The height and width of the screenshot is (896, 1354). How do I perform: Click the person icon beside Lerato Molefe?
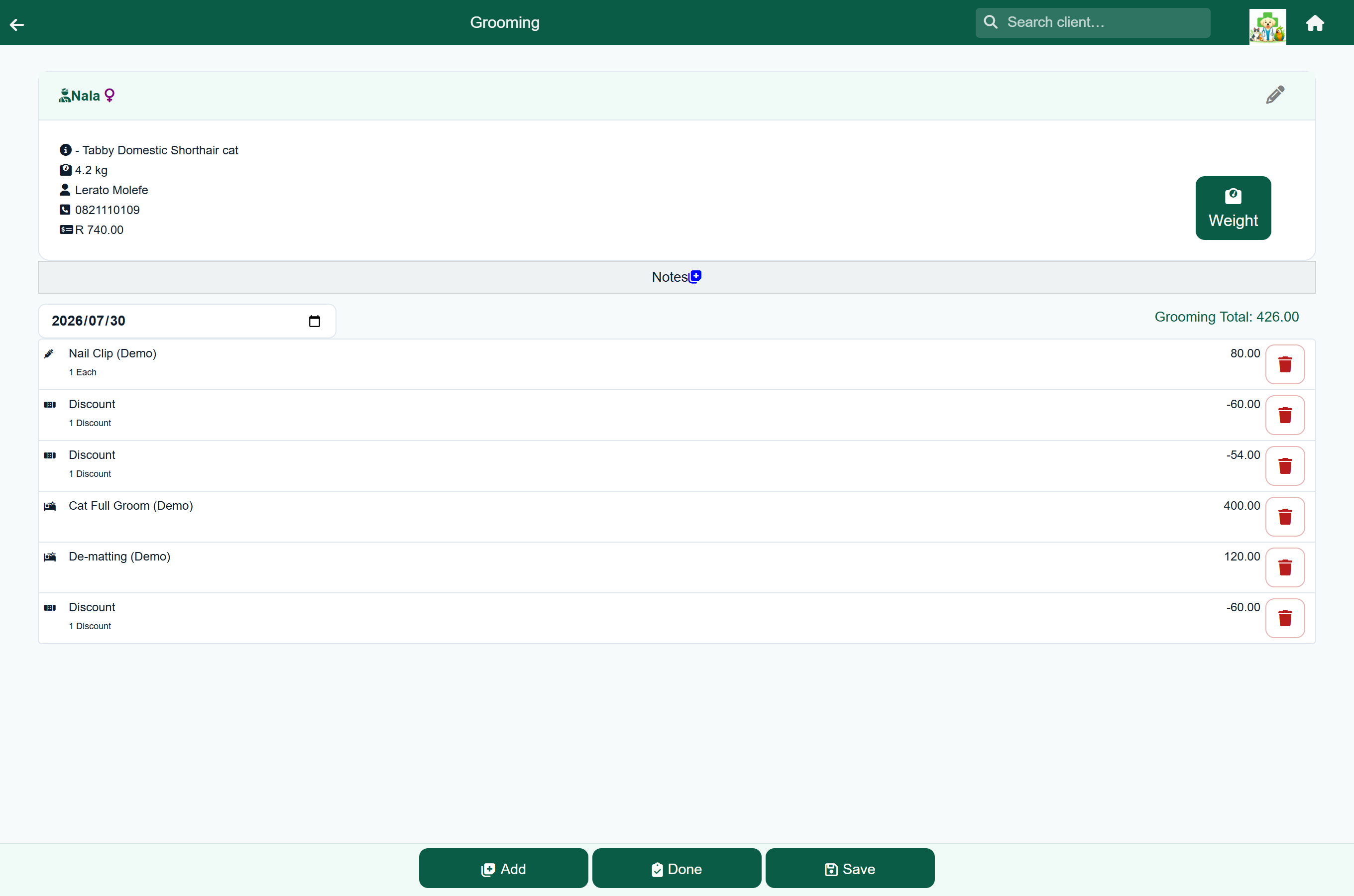click(65, 190)
